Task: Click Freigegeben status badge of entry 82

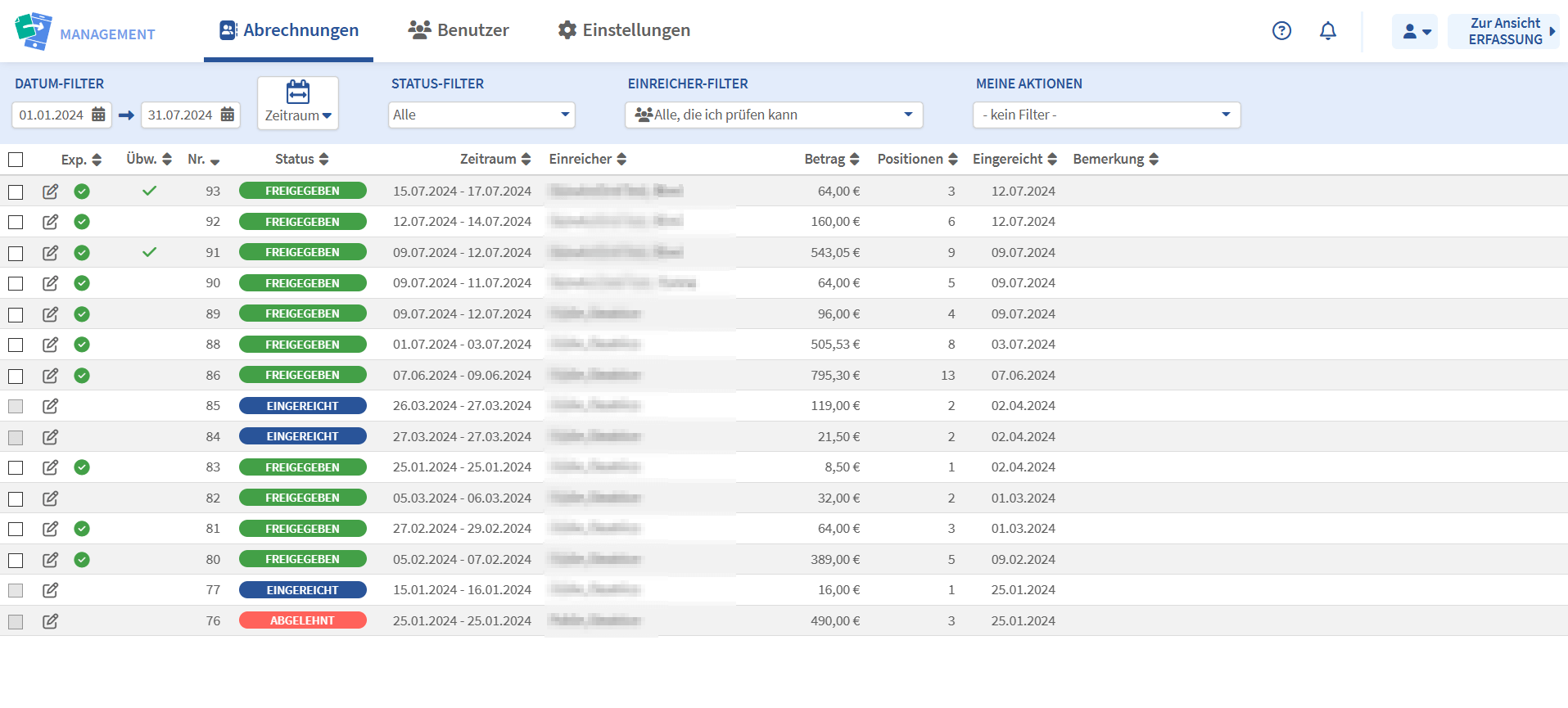Action: [303, 498]
